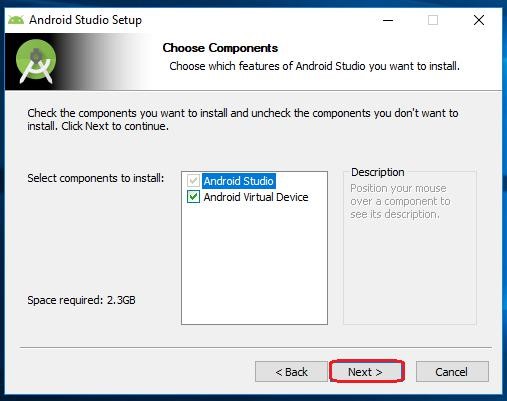Minimize the Android Studio Setup window
The image size is (507, 401).
388,20
